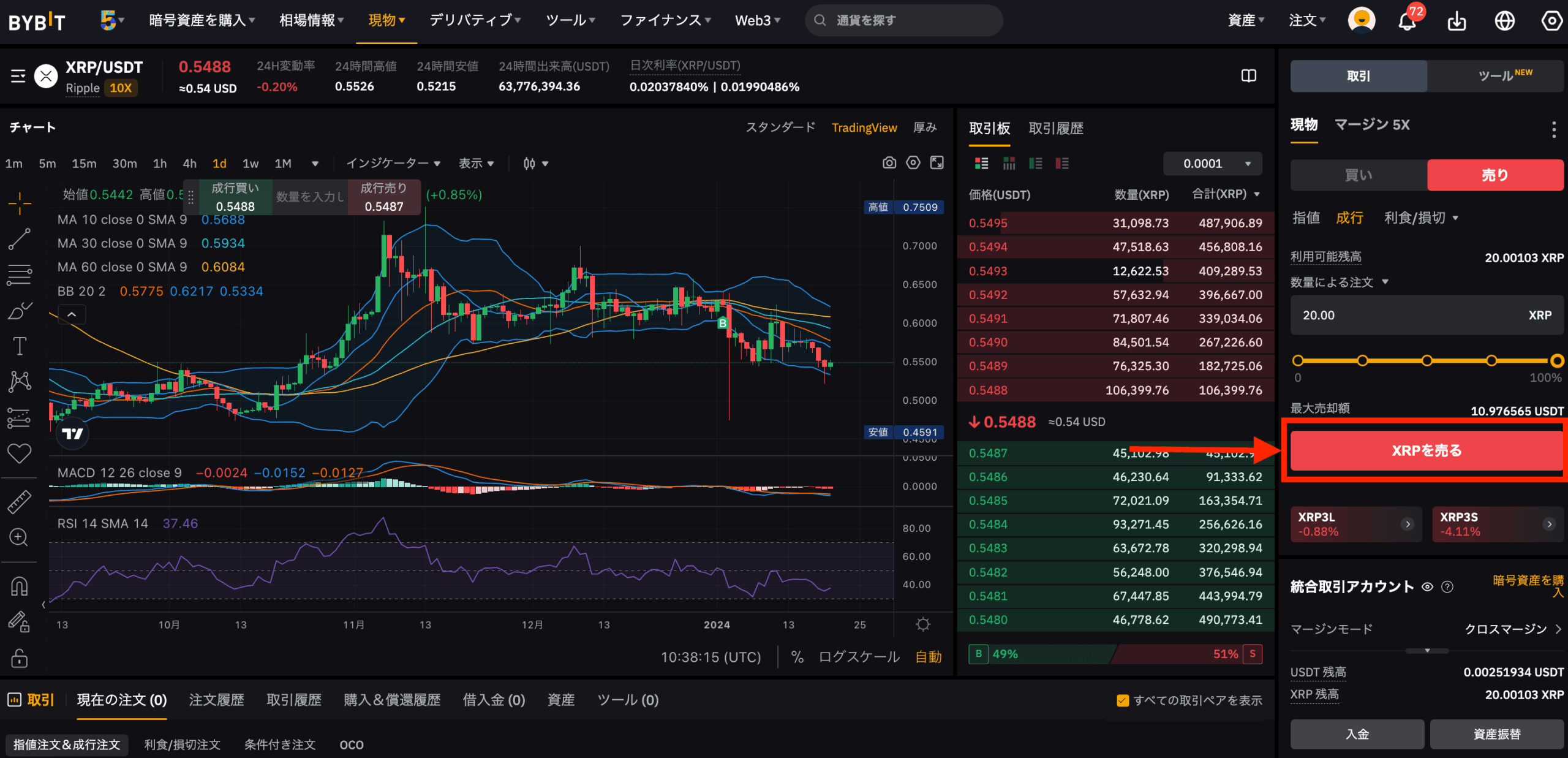Set quantity slider to 50 percent

tap(1427, 360)
